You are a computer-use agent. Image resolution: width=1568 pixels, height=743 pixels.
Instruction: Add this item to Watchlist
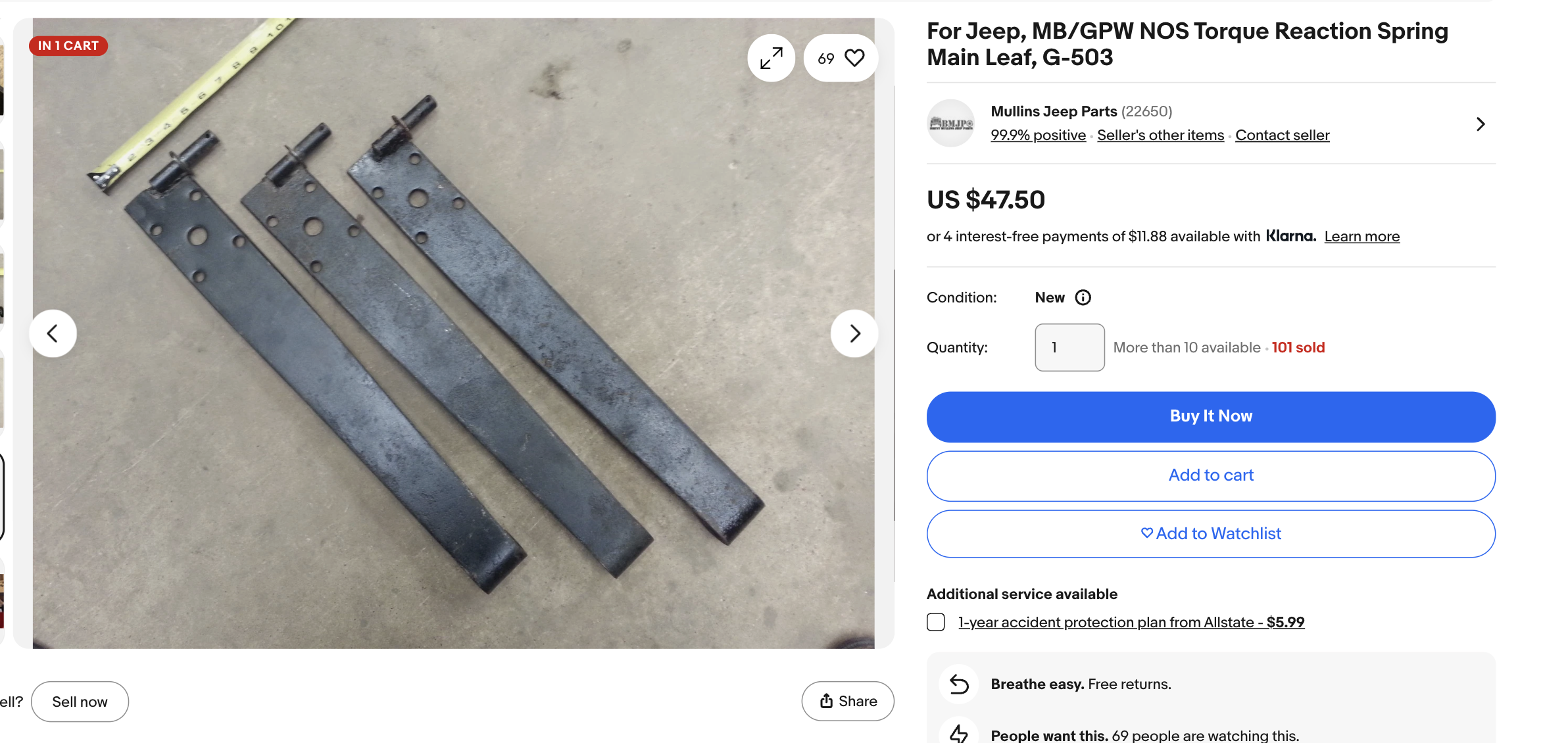[x=1210, y=534]
